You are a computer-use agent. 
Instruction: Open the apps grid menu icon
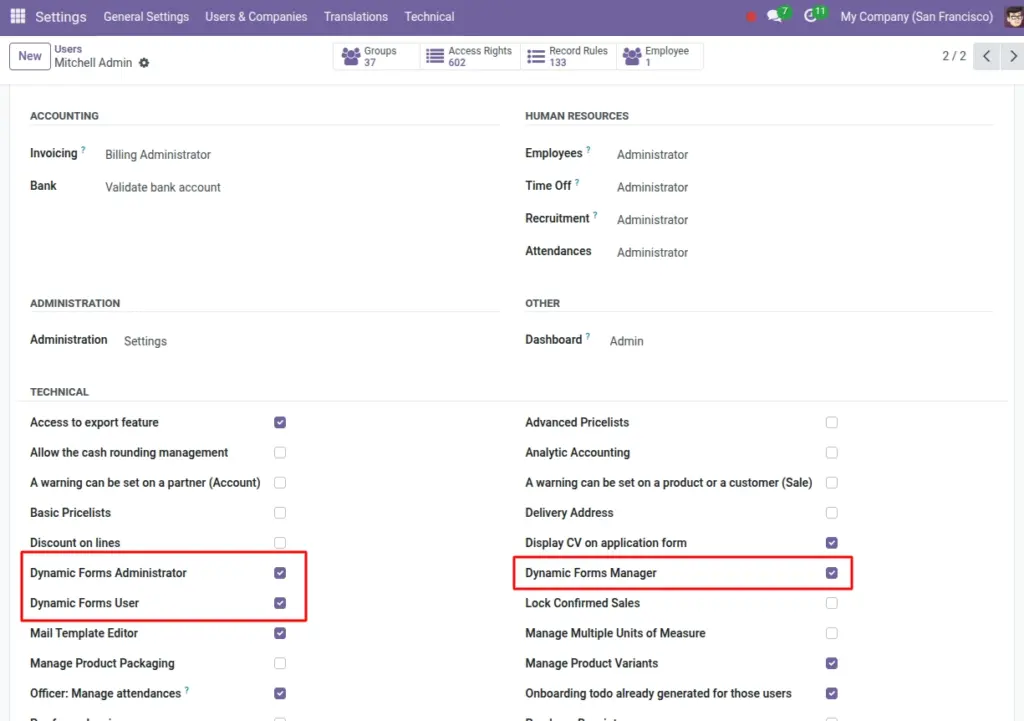coord(18,16)
